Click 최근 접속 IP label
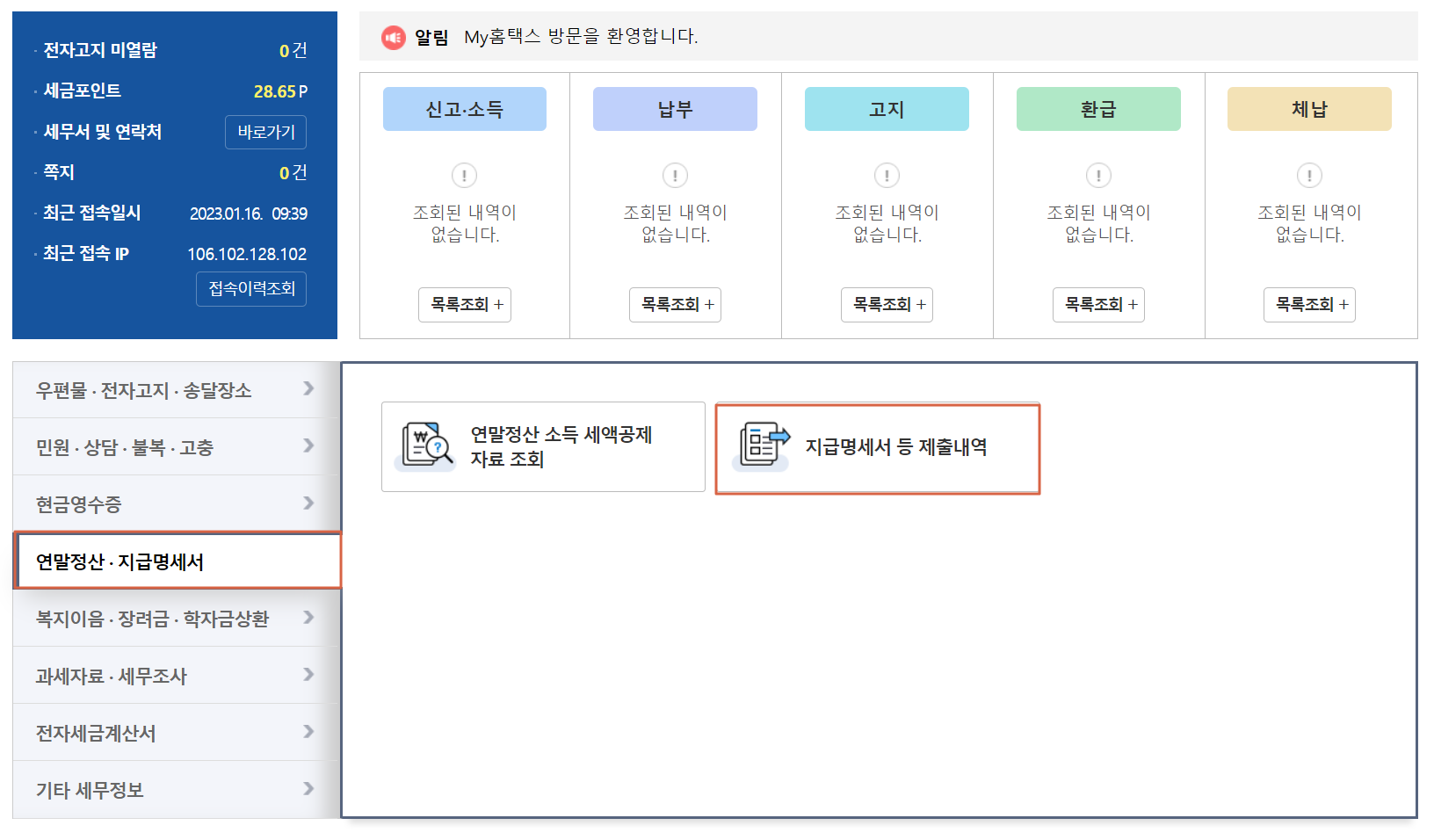The image size is (1434, 840). [86, 253]
